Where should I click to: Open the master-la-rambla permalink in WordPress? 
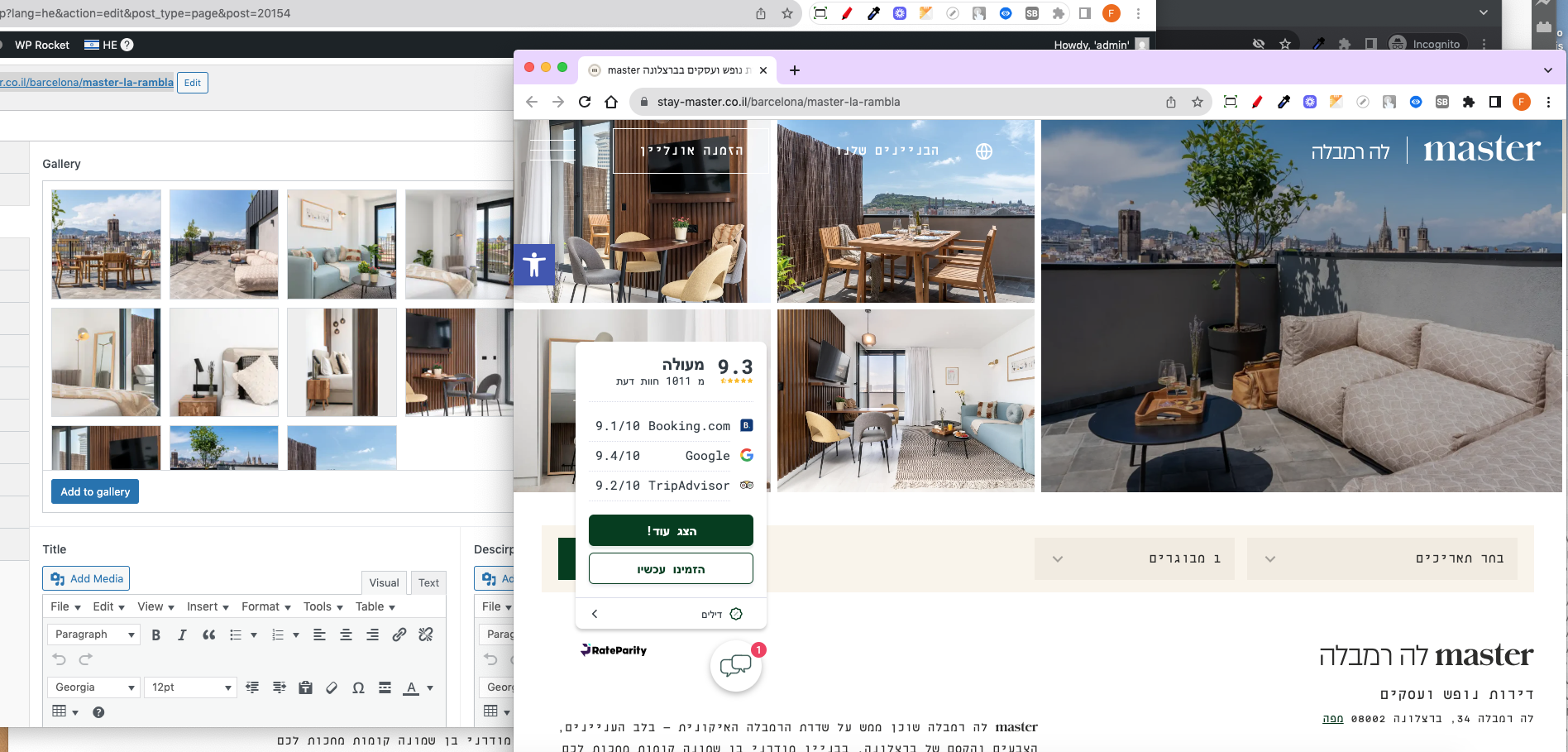(x=87, y=83)
